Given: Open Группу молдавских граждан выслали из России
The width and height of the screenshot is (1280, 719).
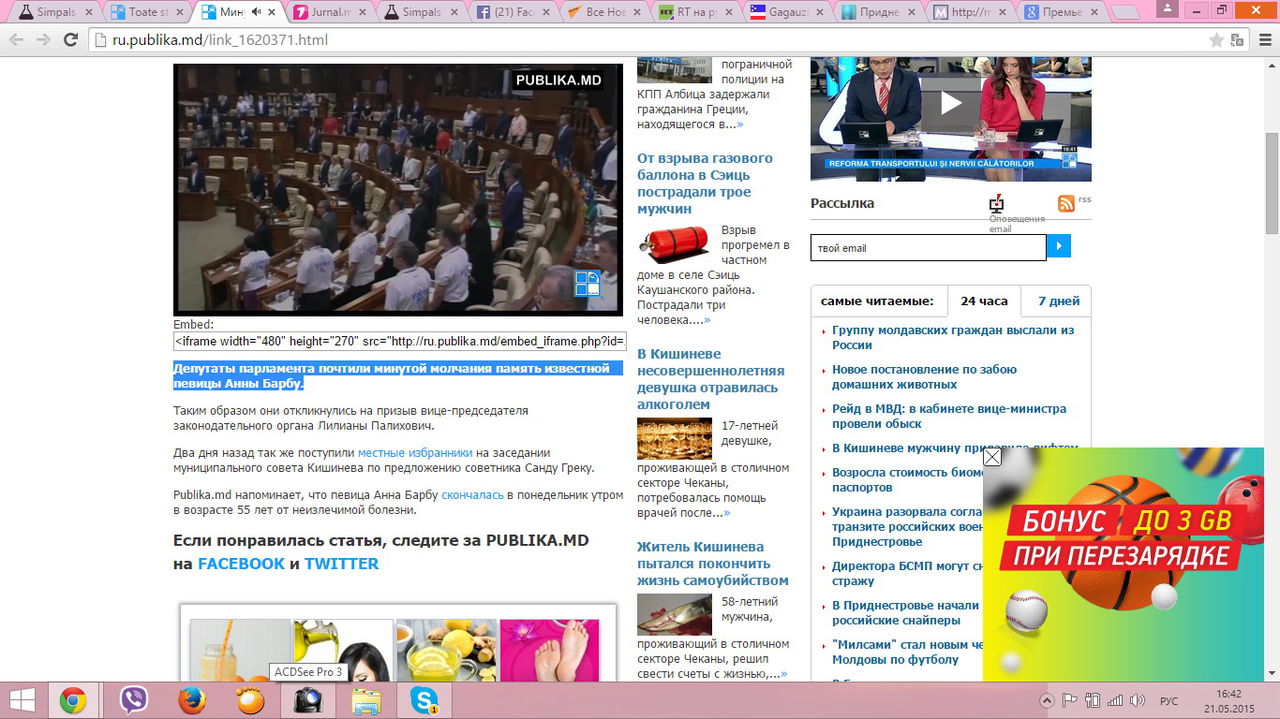Looking at the screenshot, I should [x=952, y=337].
